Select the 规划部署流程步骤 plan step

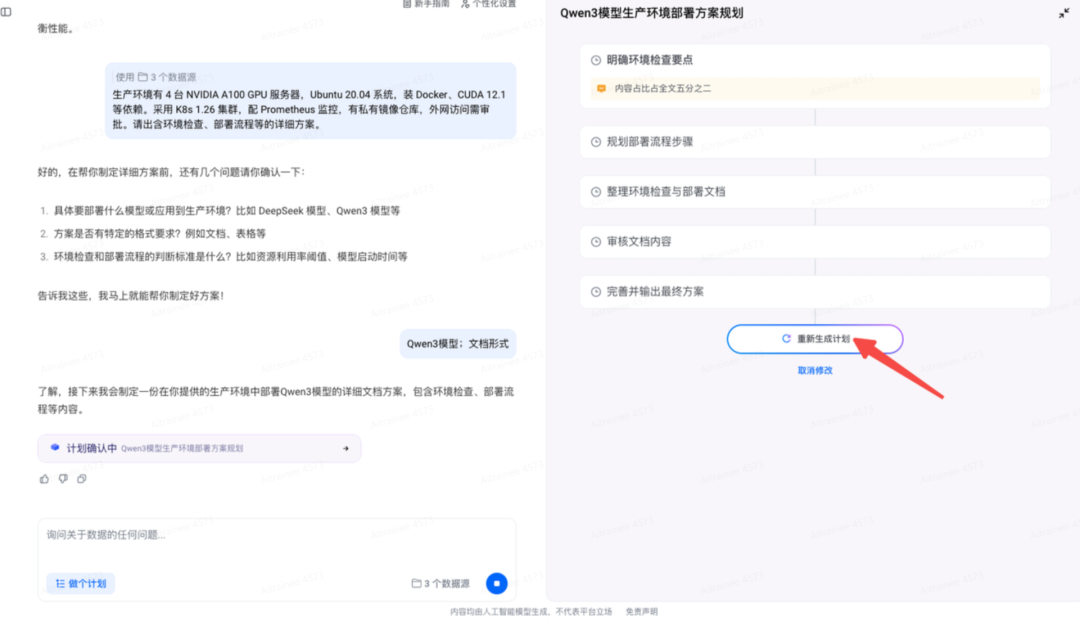click(815, 142)
